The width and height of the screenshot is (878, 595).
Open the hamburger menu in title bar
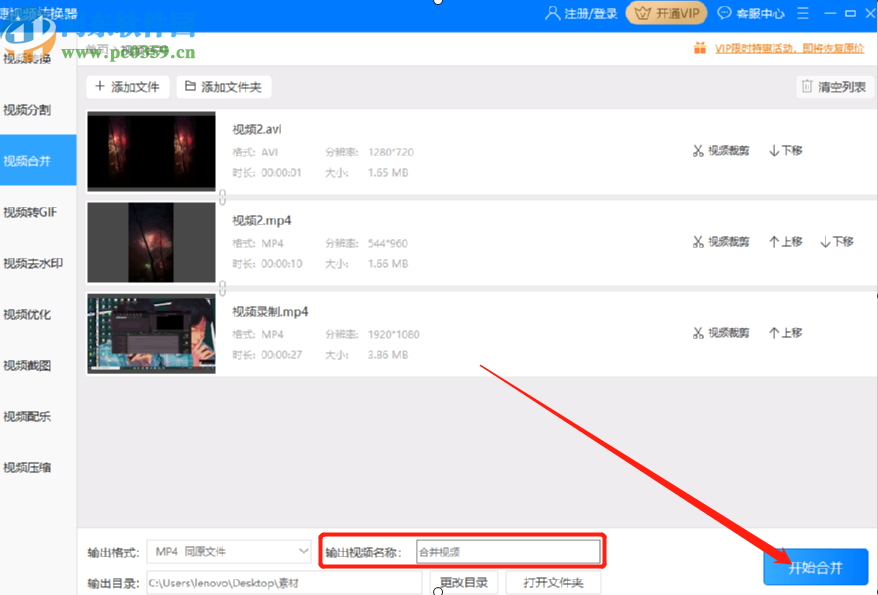803,13
